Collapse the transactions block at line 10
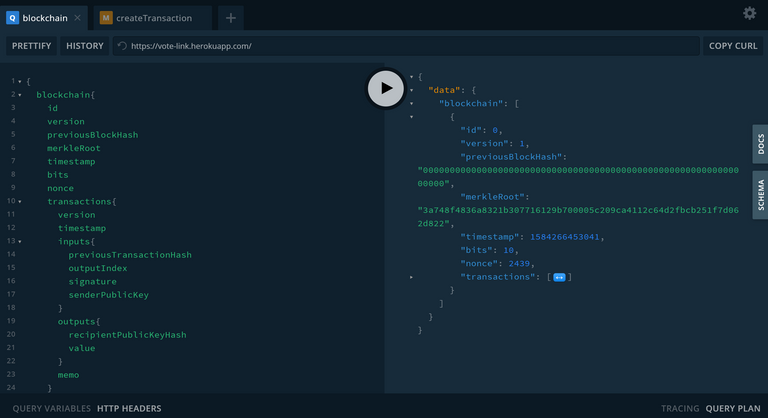Image resolution: width=768 pixels, height=418 pixels. click(20, 201)
